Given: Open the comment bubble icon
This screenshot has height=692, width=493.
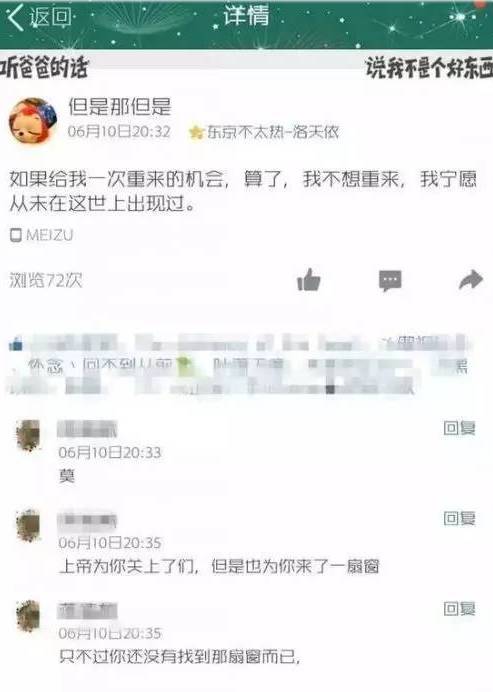Looking at the screenshot, I should (390, 281).
